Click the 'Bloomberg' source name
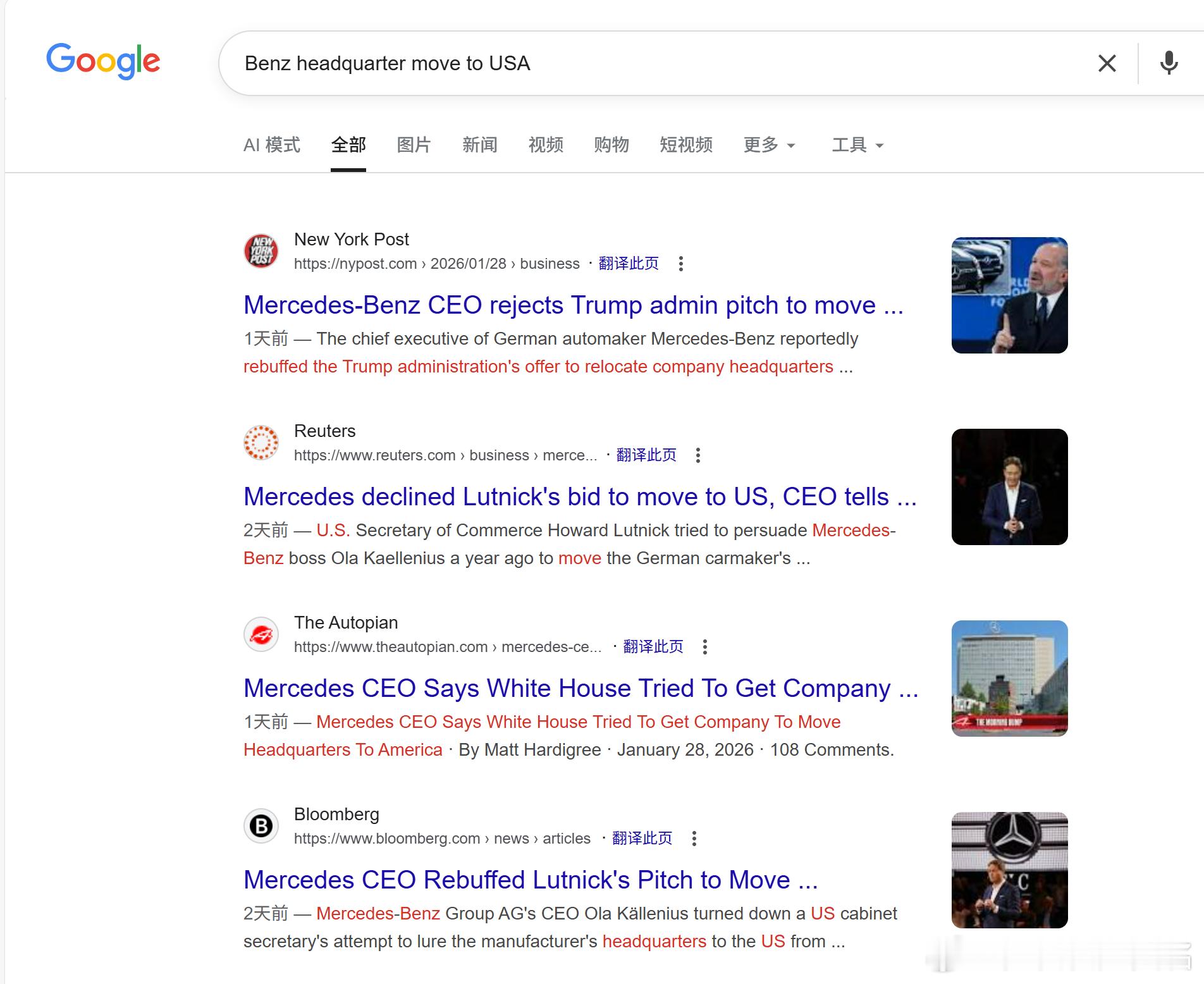The width and height of the screenshot is (1204, 984). (336, 815)
